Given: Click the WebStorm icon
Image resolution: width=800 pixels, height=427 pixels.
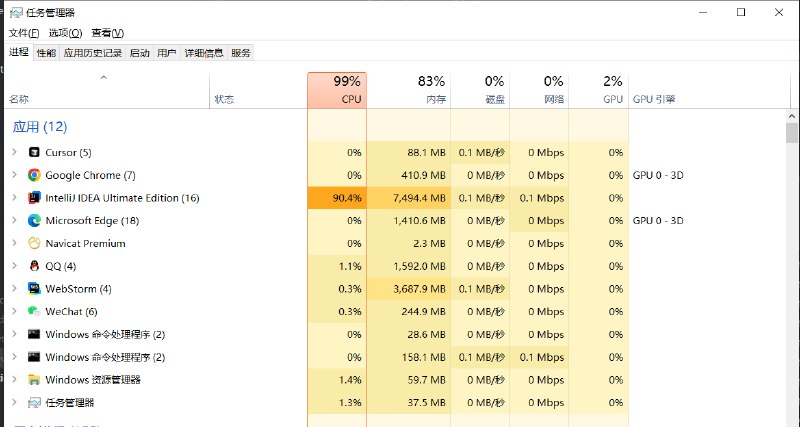Looking at the screenshot, I should pyautogui.click(x=34, y=289).
